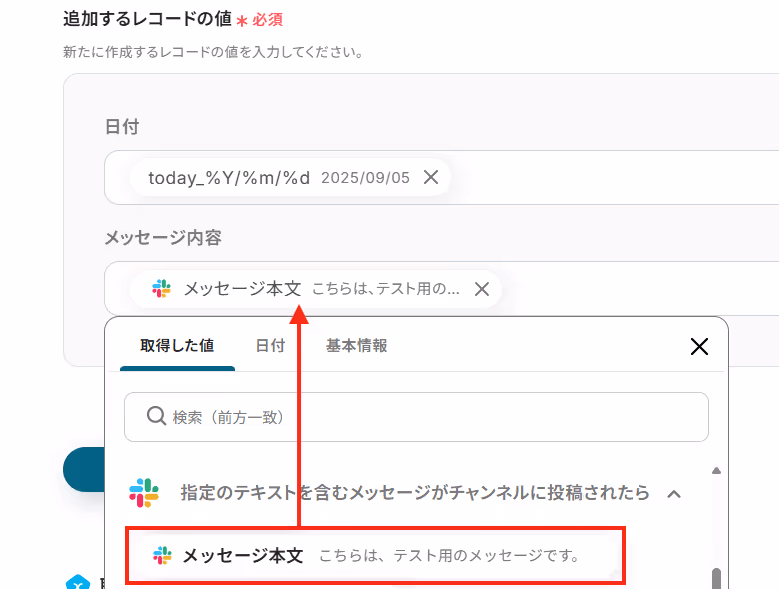
Task: Close the value picker popup
Action: (699, 346)
